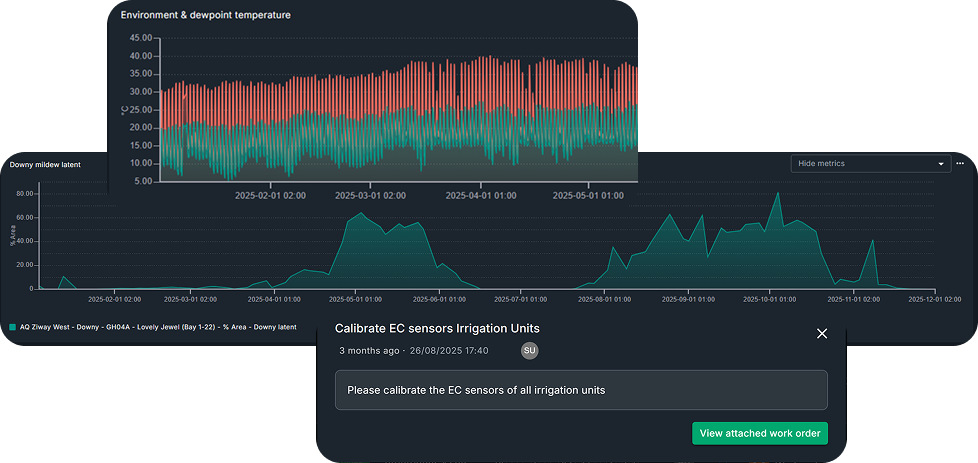Click the 26/08/2025 17:40 timestamp
978x463 pixels.
(x=449, y=351)
